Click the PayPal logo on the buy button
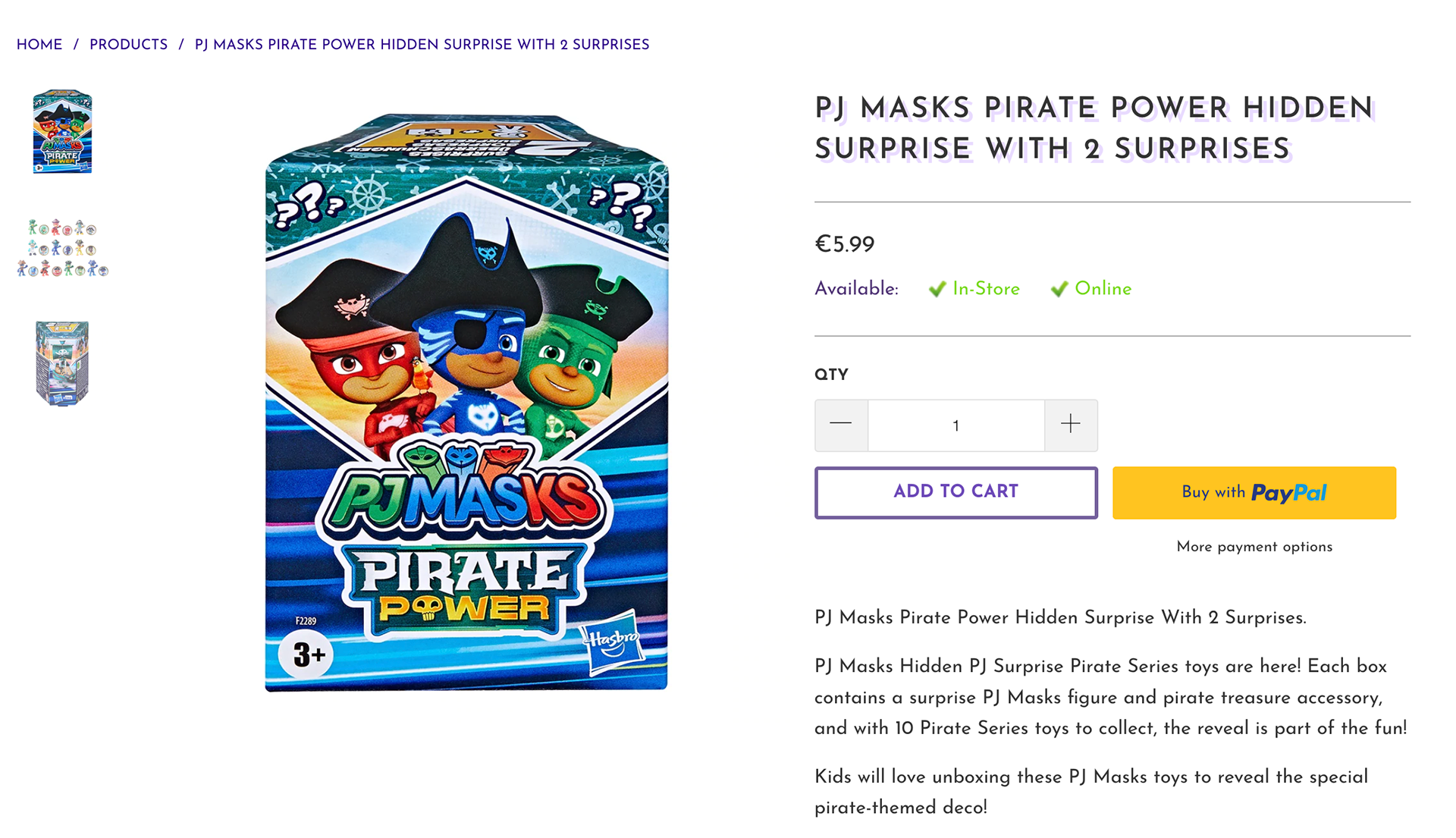This screenshot has height=838, width=1456. pos(1288,493)
